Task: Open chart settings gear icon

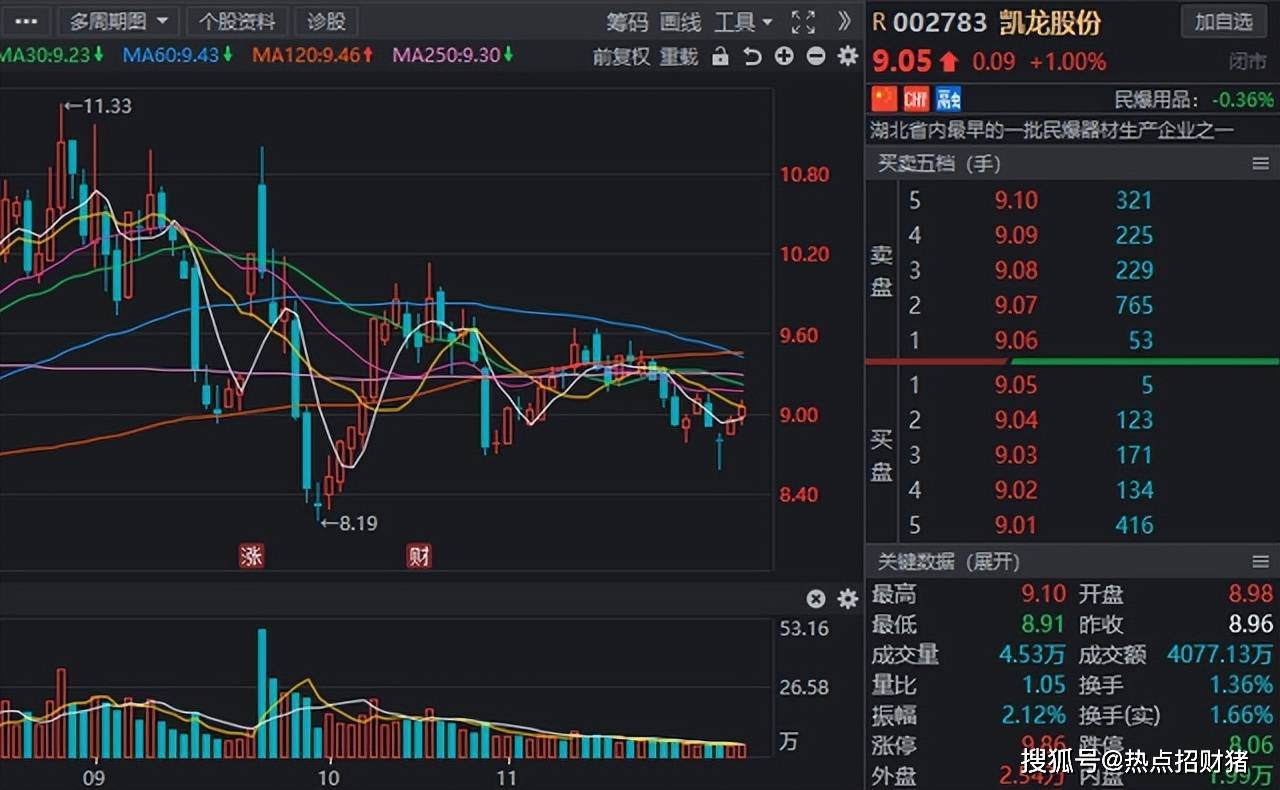Action: click(x=848, y=56)
